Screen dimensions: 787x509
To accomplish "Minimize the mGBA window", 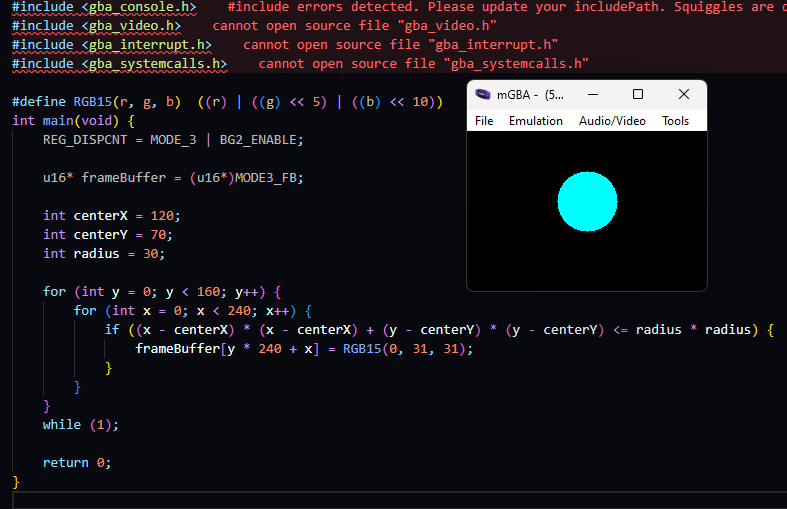I will pyautogui.click(x=592, y=95).
